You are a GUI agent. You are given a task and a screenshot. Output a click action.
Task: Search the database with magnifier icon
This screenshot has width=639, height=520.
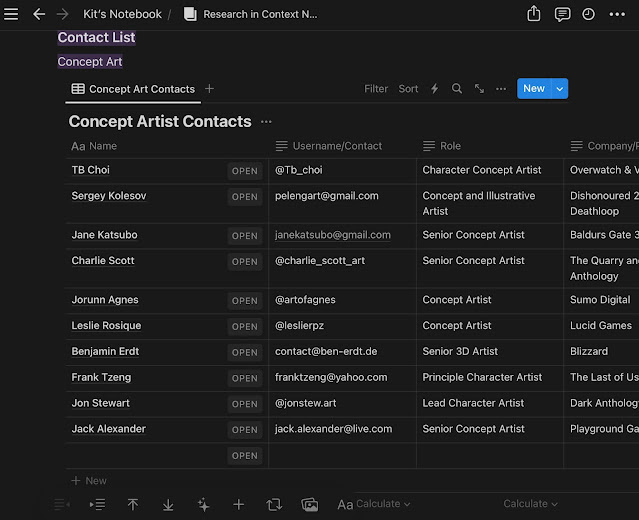457,88
